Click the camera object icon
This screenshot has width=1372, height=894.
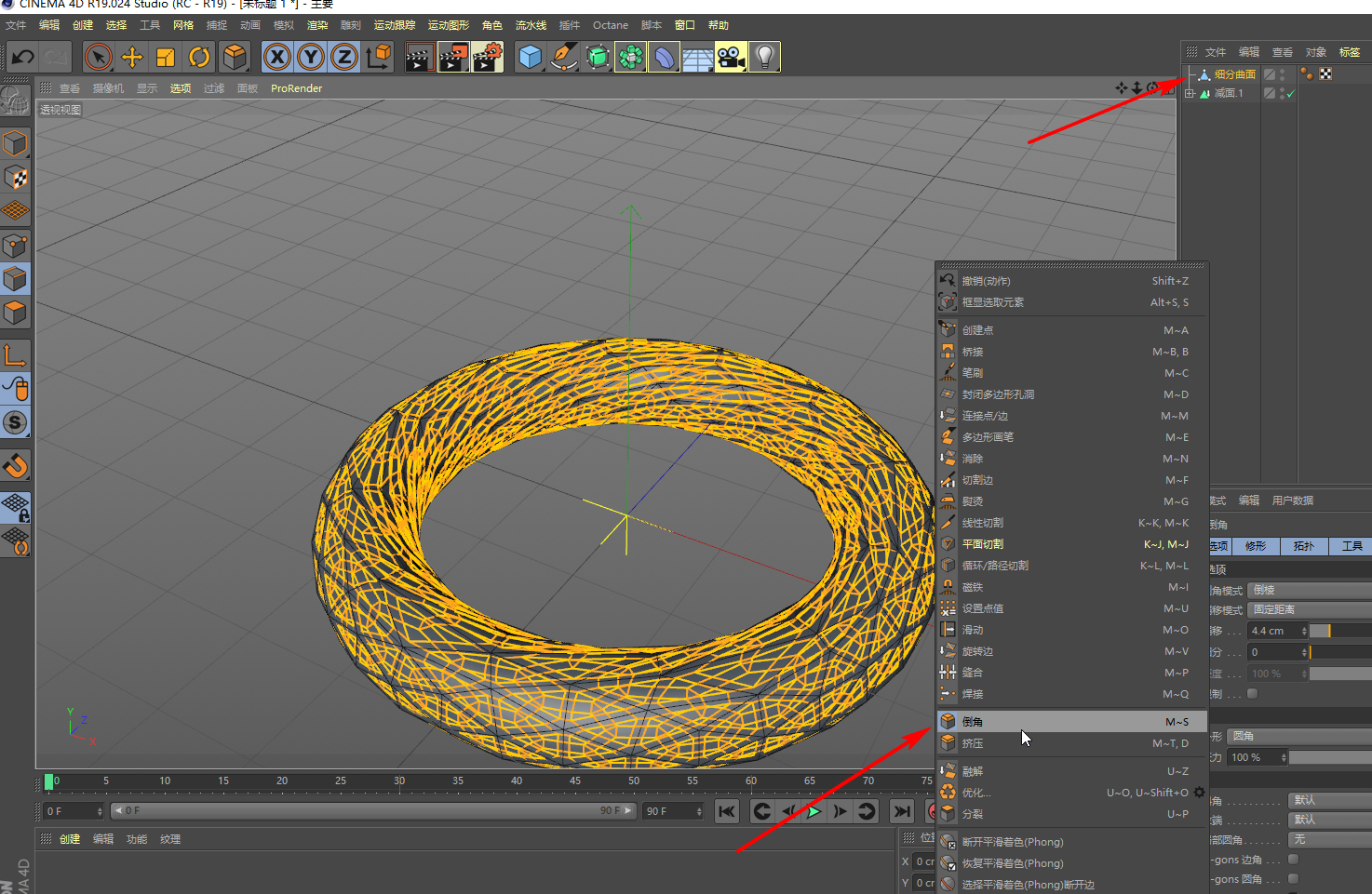731,57
